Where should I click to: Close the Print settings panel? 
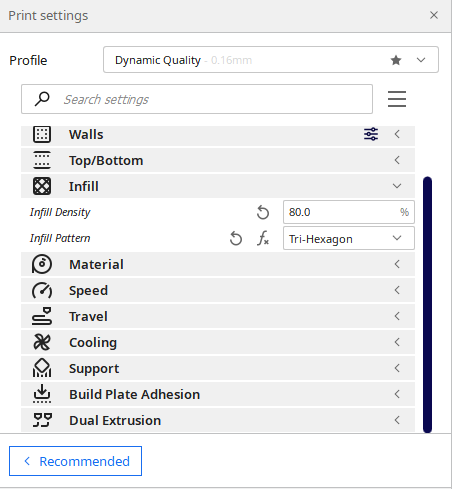[434, 15]
